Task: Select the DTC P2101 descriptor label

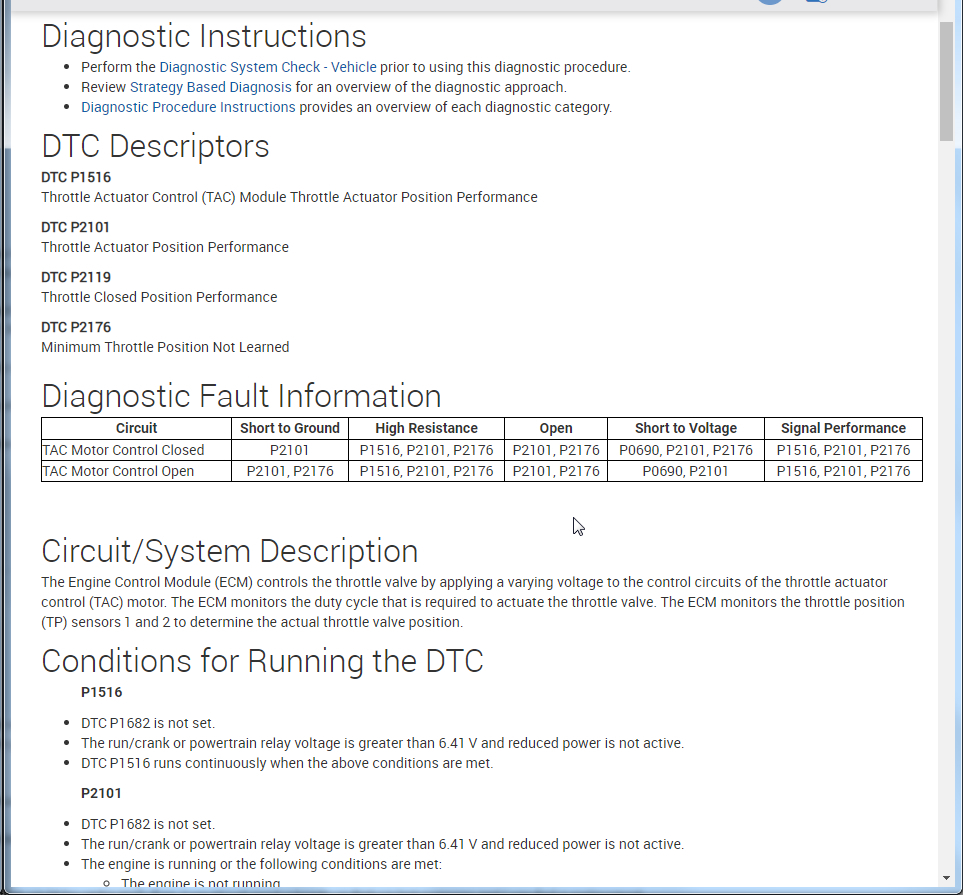Action: tap(76, 227)
